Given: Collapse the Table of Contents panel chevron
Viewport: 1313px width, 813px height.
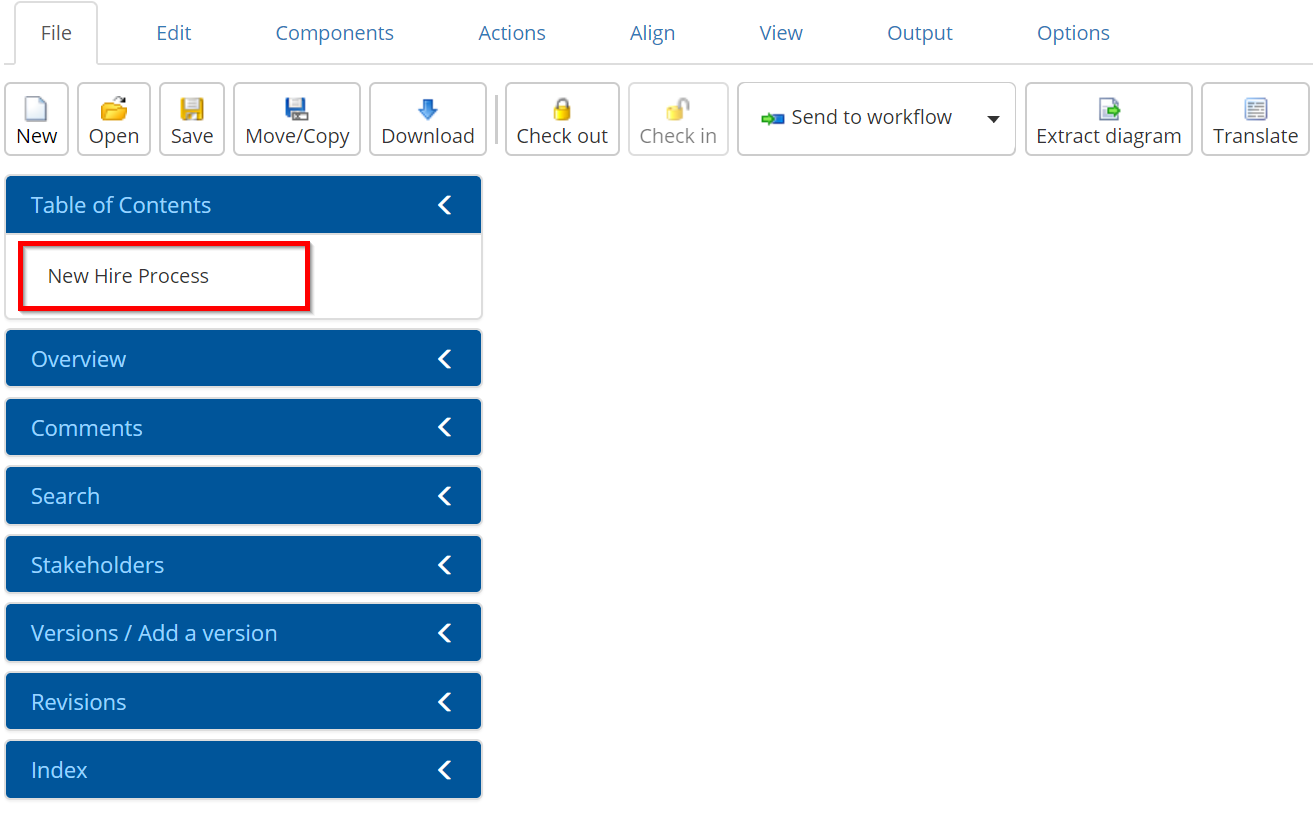Looking at the screenshot, I should [445, 205].
